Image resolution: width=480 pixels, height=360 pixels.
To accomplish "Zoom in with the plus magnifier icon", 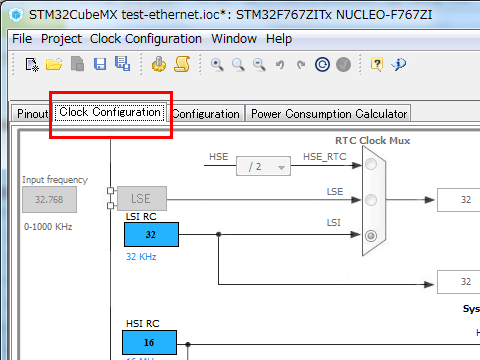I will 217,64.
